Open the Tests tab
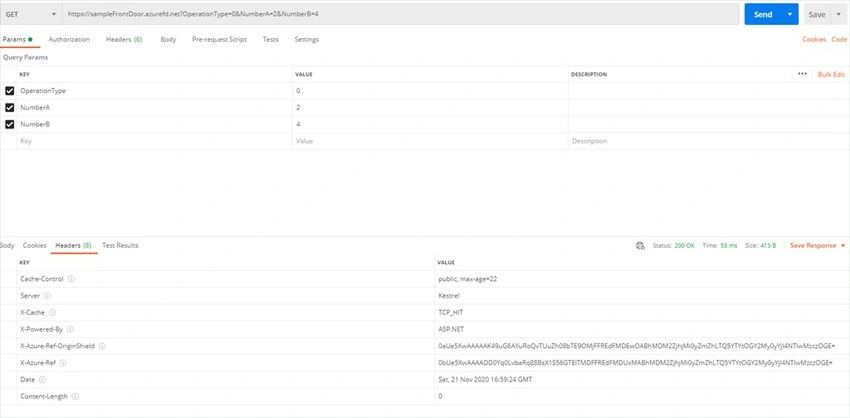Image resolution: width=850 pixels, height=418 pixels. pyautogui.click(x=271, y=40)
